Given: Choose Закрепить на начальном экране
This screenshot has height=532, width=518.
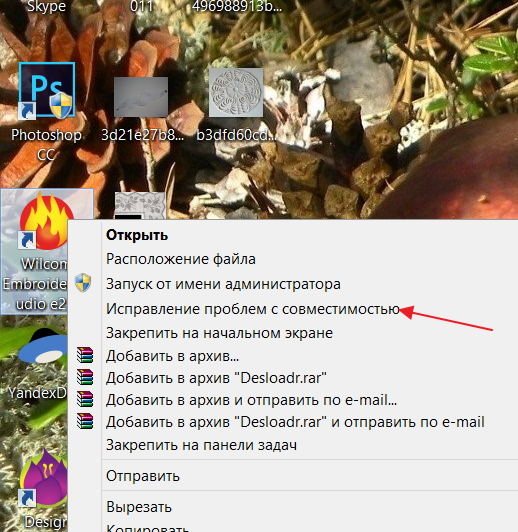Looking at the screenshot, I should 219,333.
